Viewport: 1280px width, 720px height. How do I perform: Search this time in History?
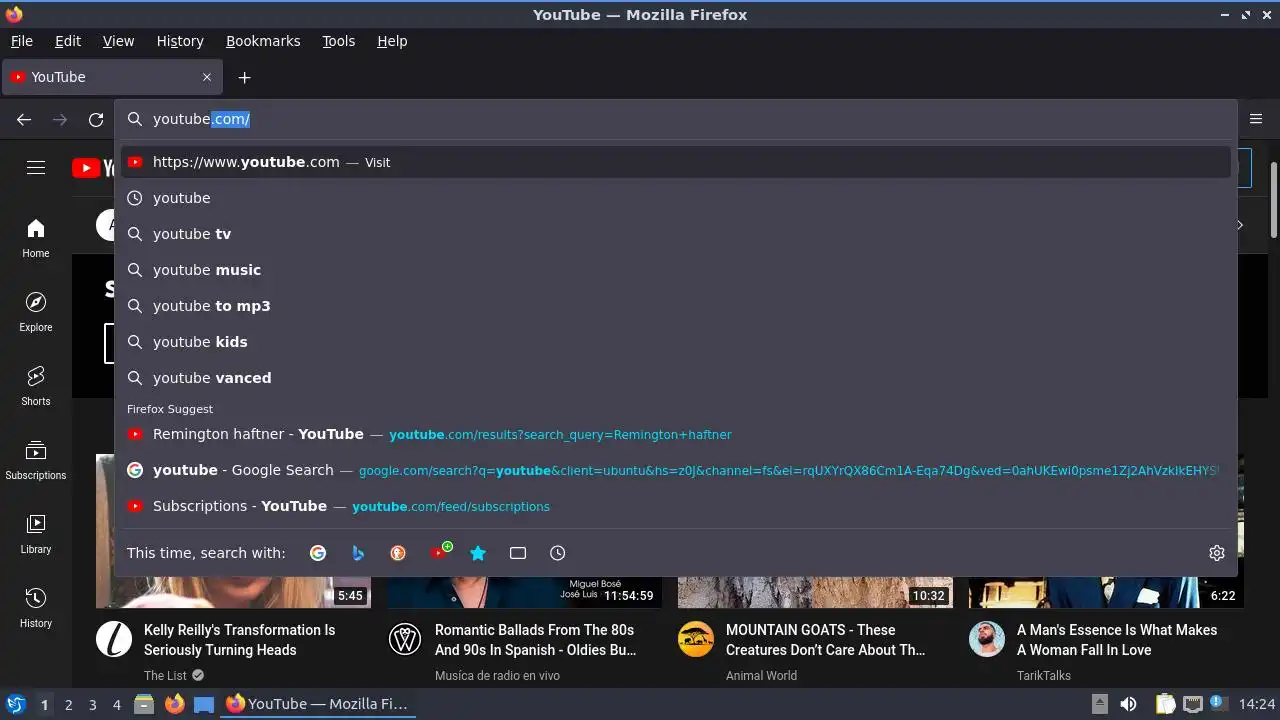coord(558,553)
